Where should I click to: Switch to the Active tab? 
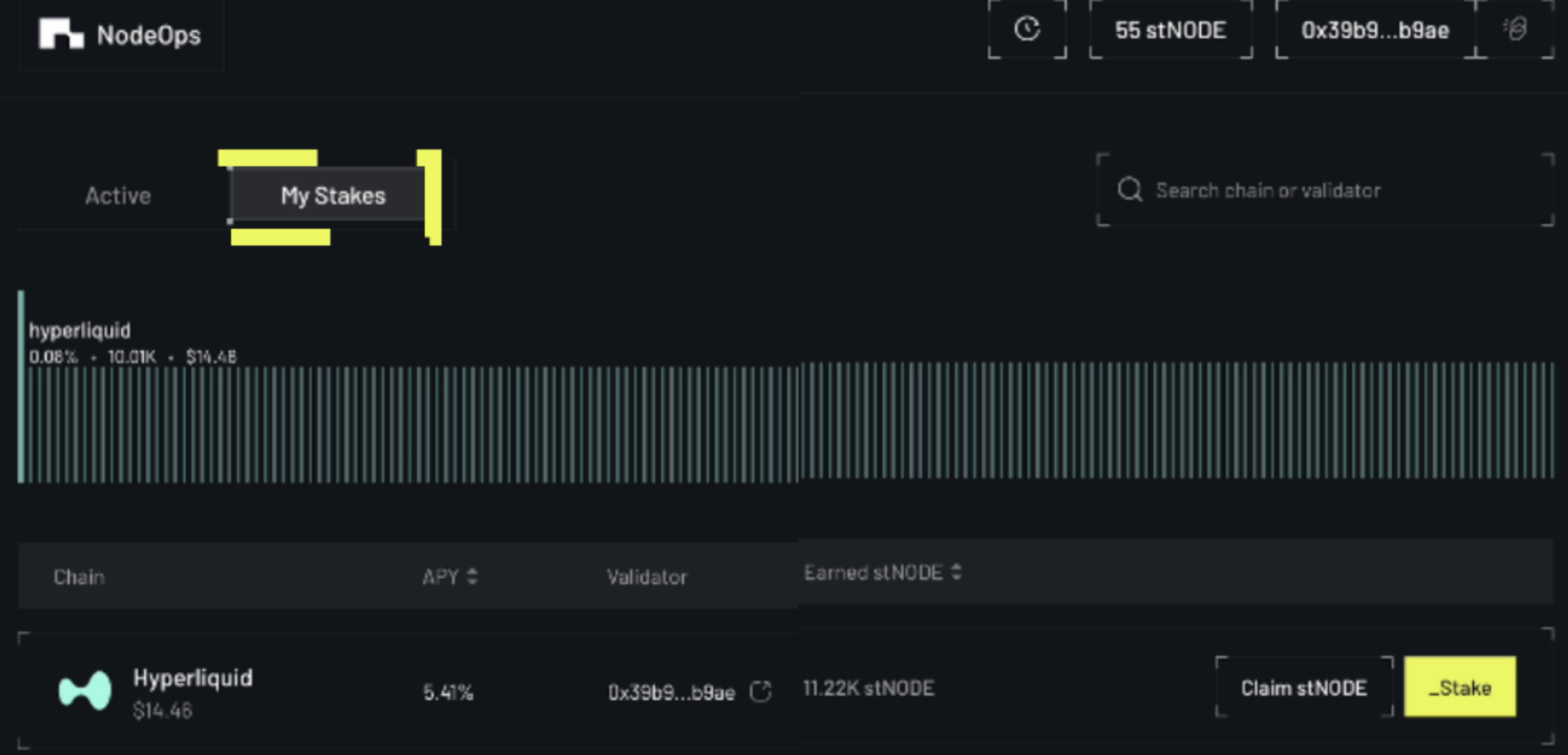[118, 196]
